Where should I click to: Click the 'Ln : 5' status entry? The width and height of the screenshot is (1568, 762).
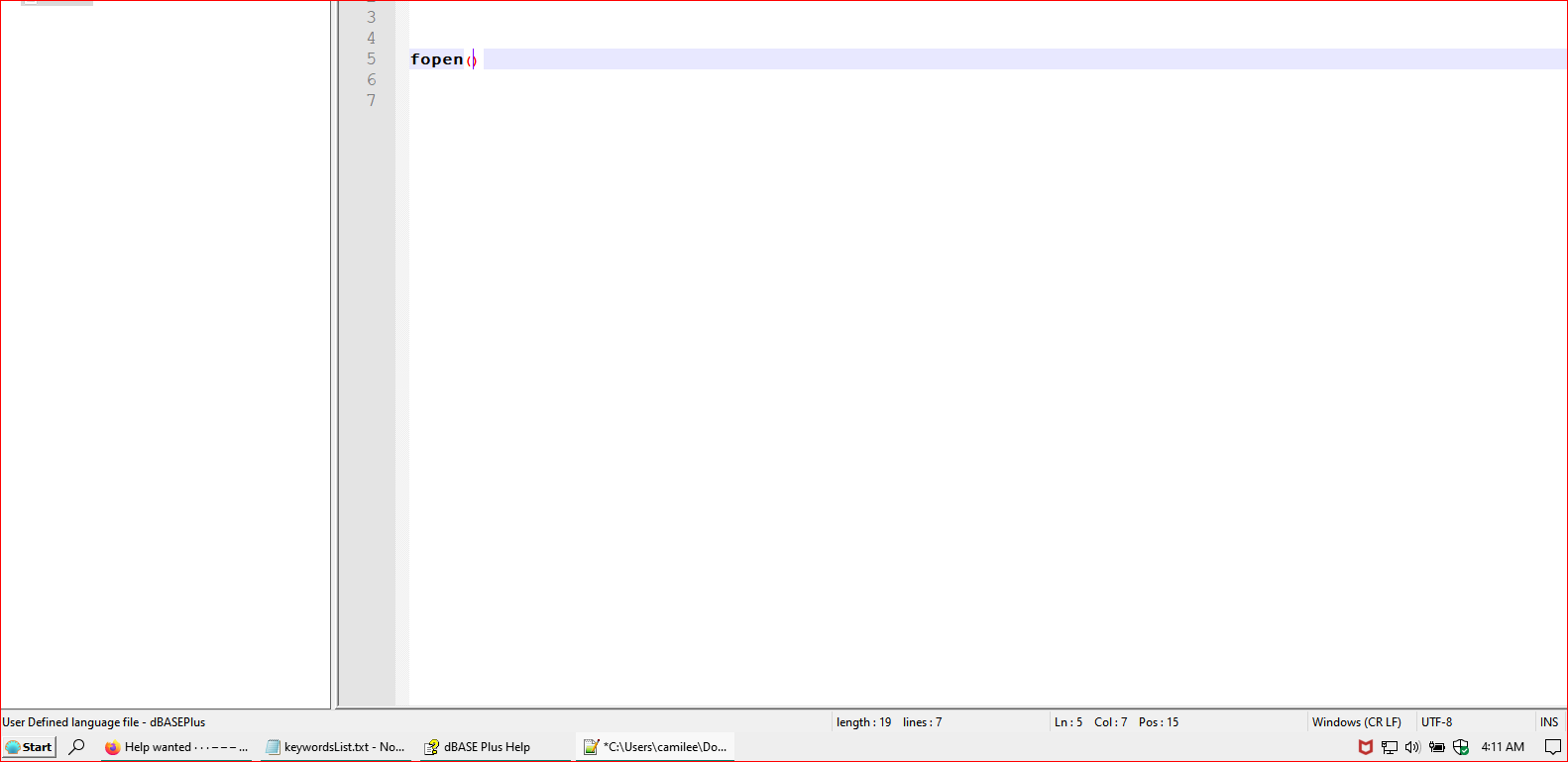click(1068, 722)
